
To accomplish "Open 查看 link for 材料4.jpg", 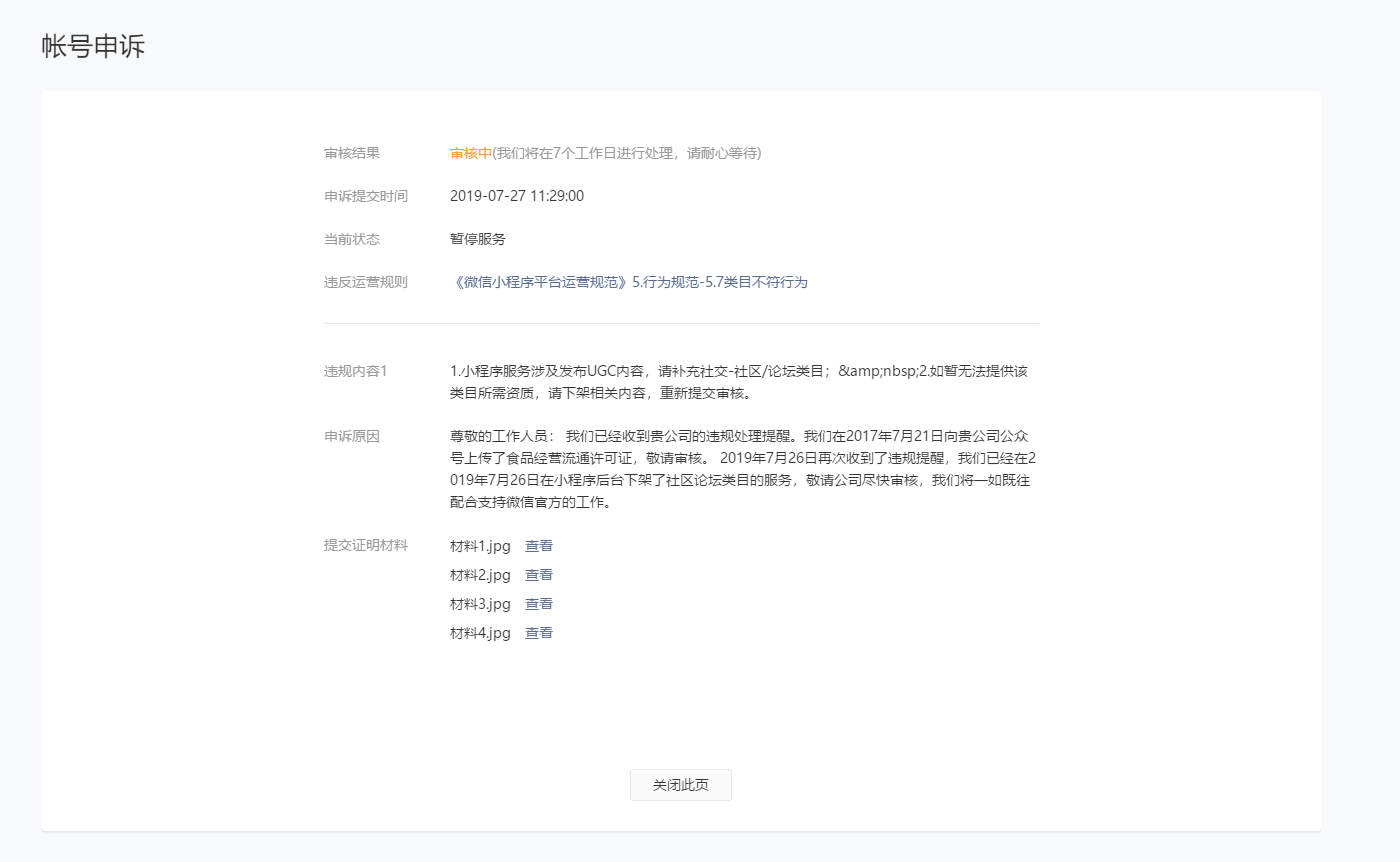I will [x=539, y=633].
